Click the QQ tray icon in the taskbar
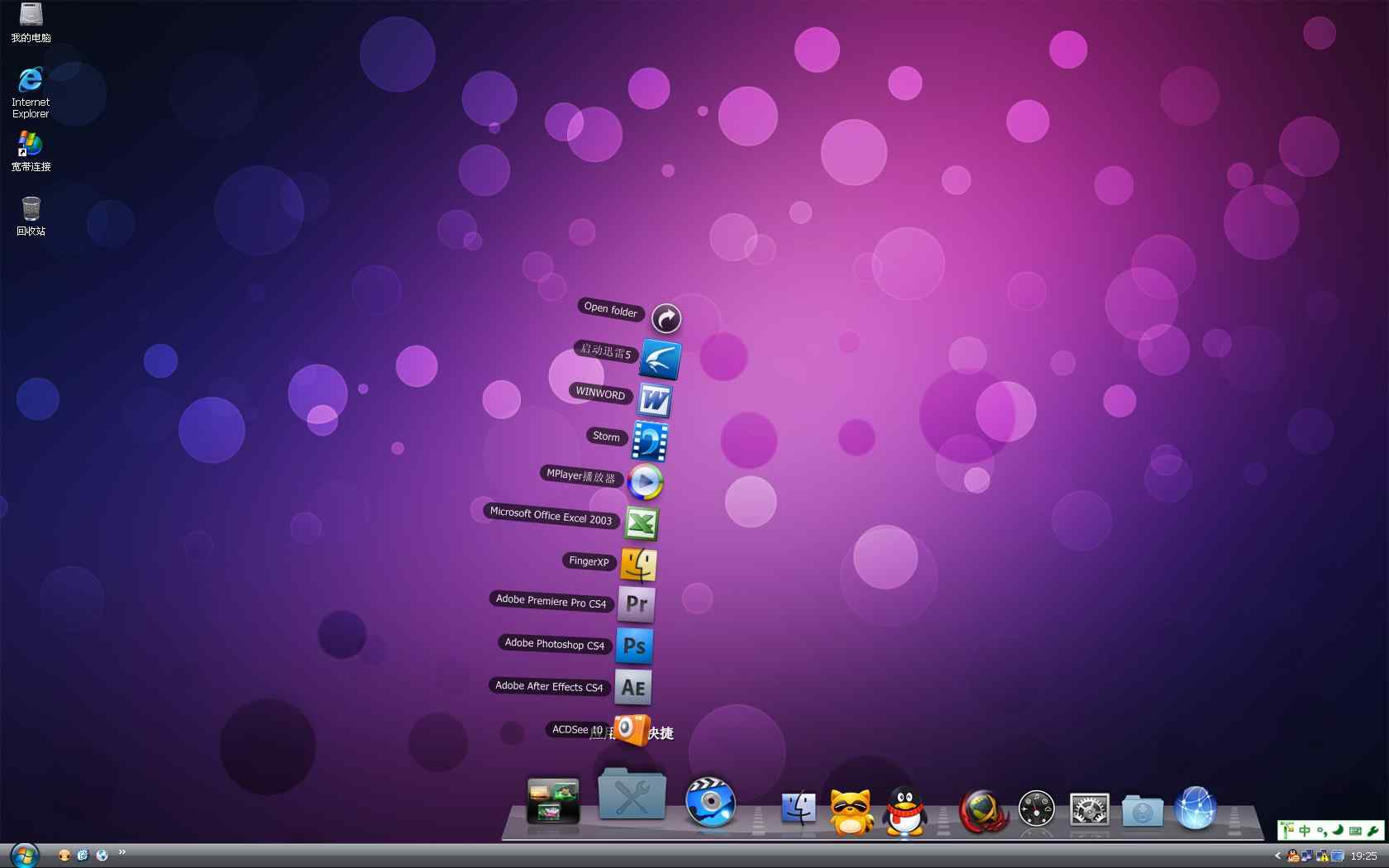The width and height of the screenshot is (1389, 868). click(1293, 856)
